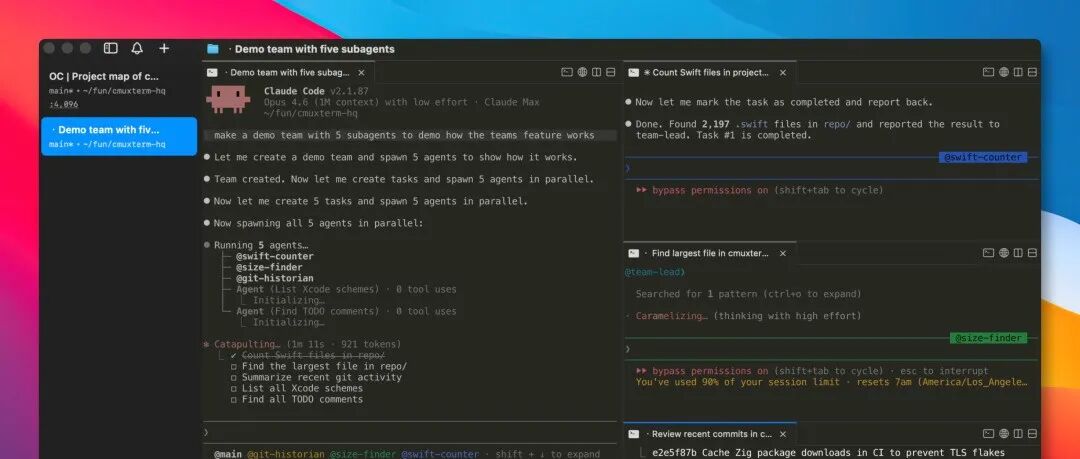Click @swift-counter in the bottom agent bar
This screenshot has height=459, width=1080.
tap(440, 454)
